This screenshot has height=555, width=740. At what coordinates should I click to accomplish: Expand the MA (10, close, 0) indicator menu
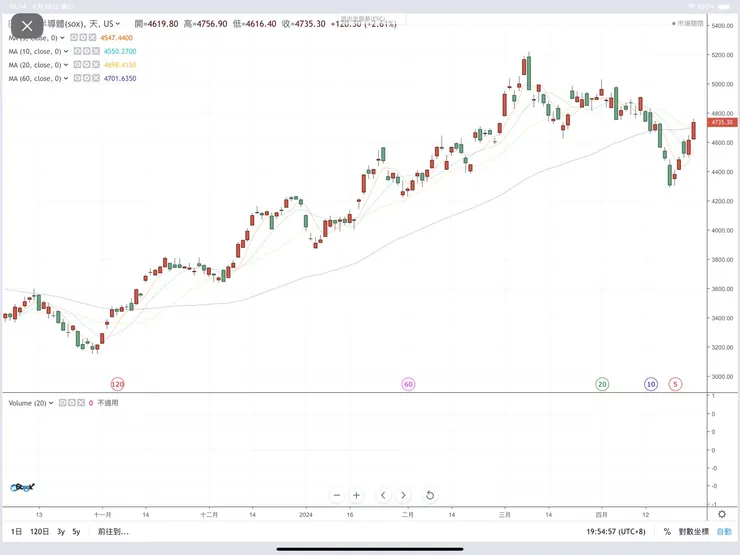pos(66,51)
